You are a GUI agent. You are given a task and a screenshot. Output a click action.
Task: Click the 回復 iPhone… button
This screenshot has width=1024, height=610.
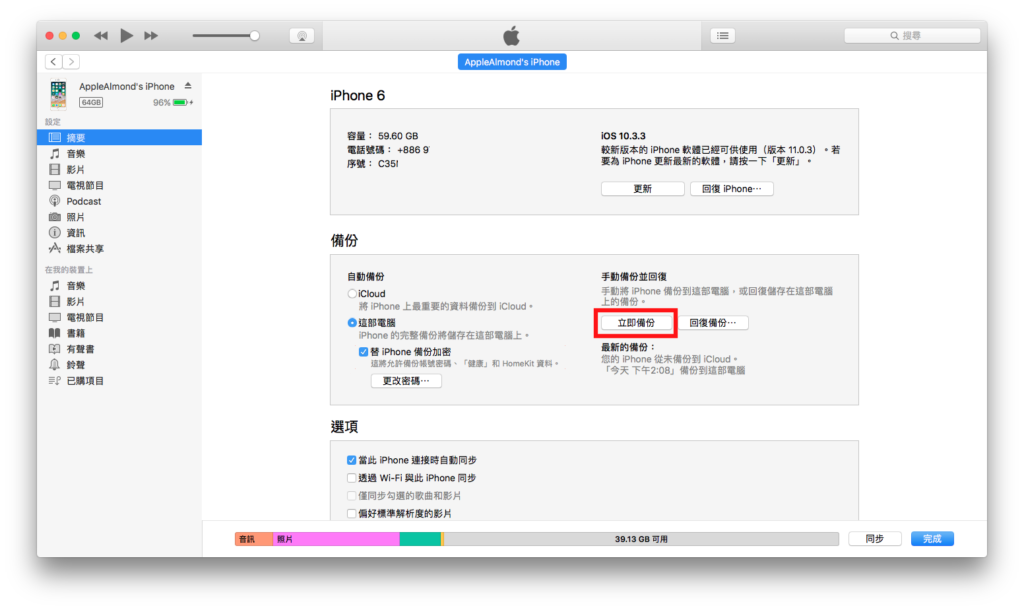click(731, 189)
